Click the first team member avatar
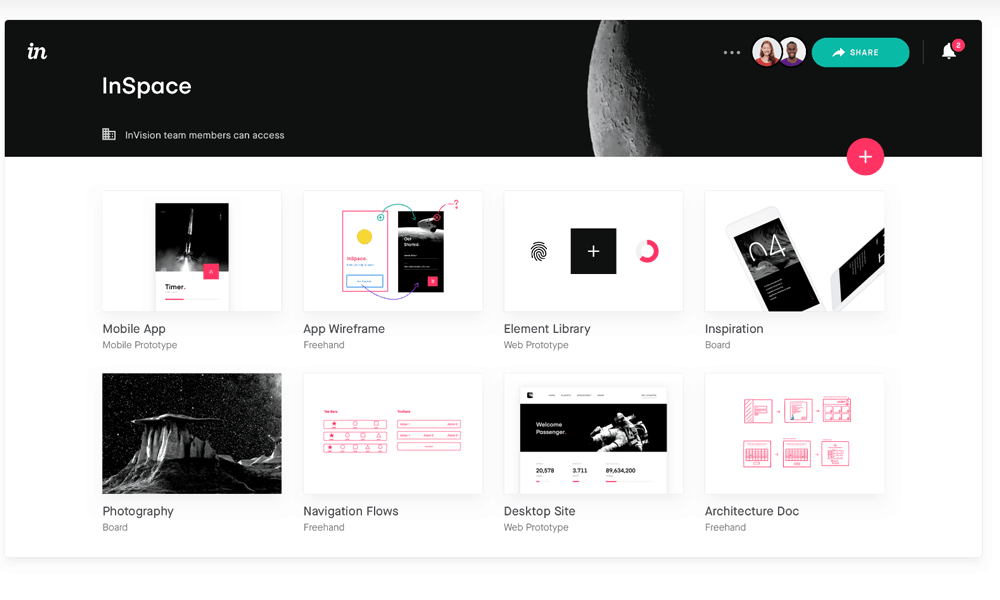The height and width of the screenshot is (600, 1000). click(x=766, y=52)
